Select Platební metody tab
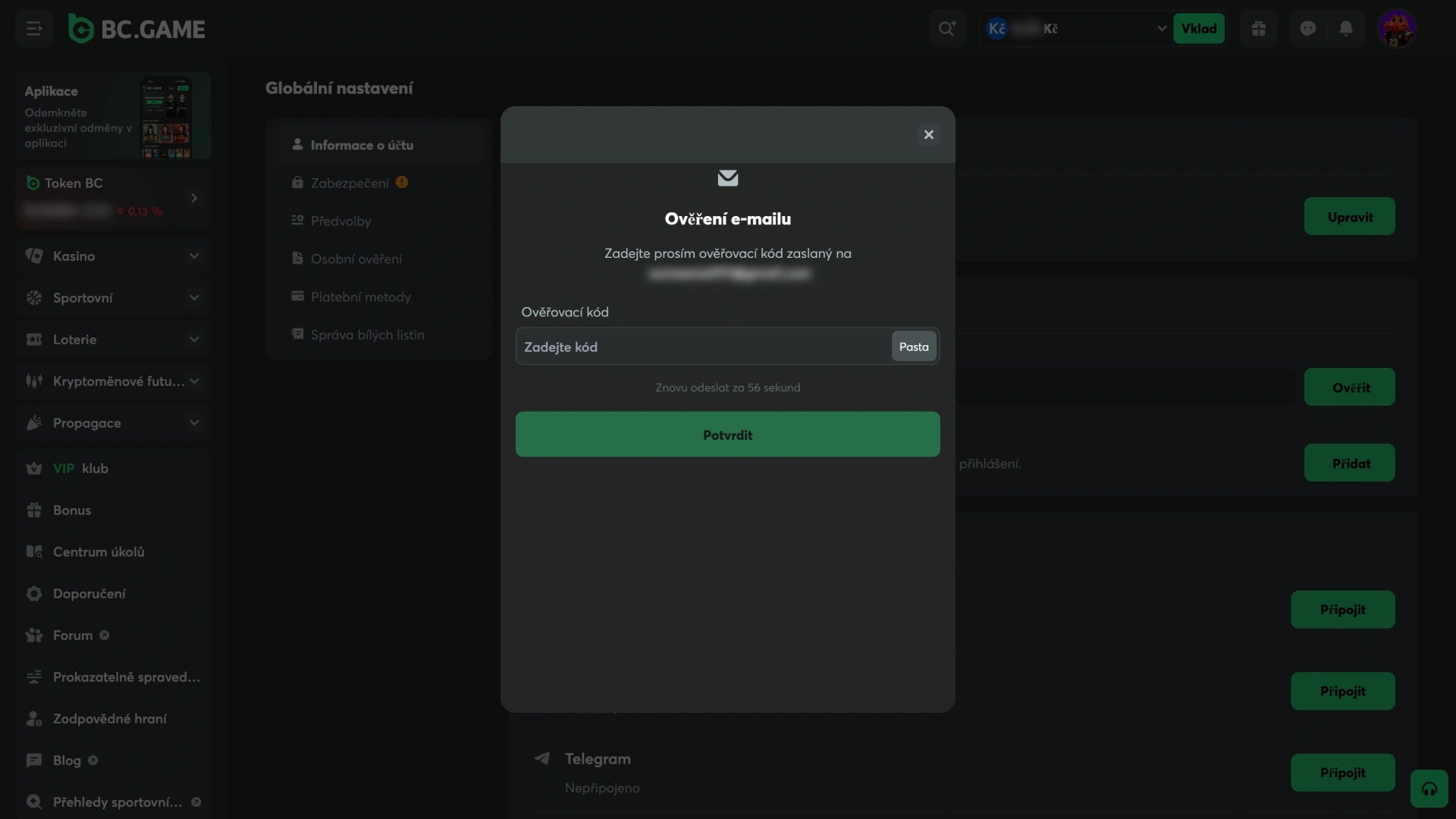Viewport: 1456px width, 819px height. (379, 297)
